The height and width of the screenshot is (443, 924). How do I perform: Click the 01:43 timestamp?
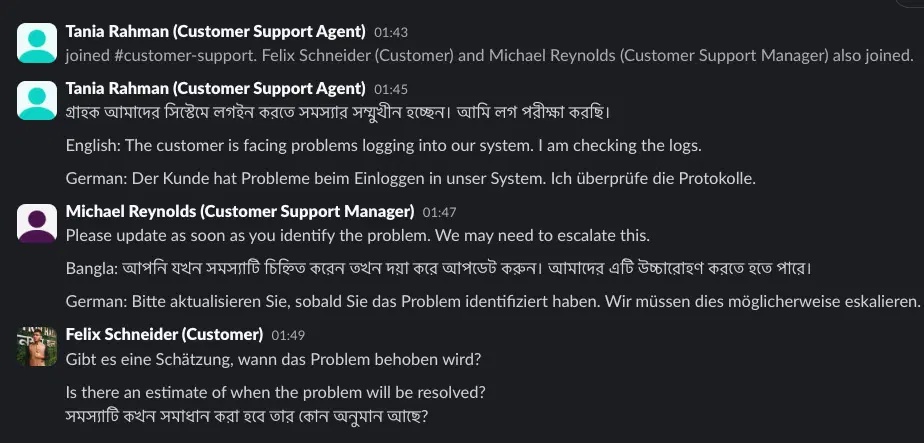coord(391,32)
